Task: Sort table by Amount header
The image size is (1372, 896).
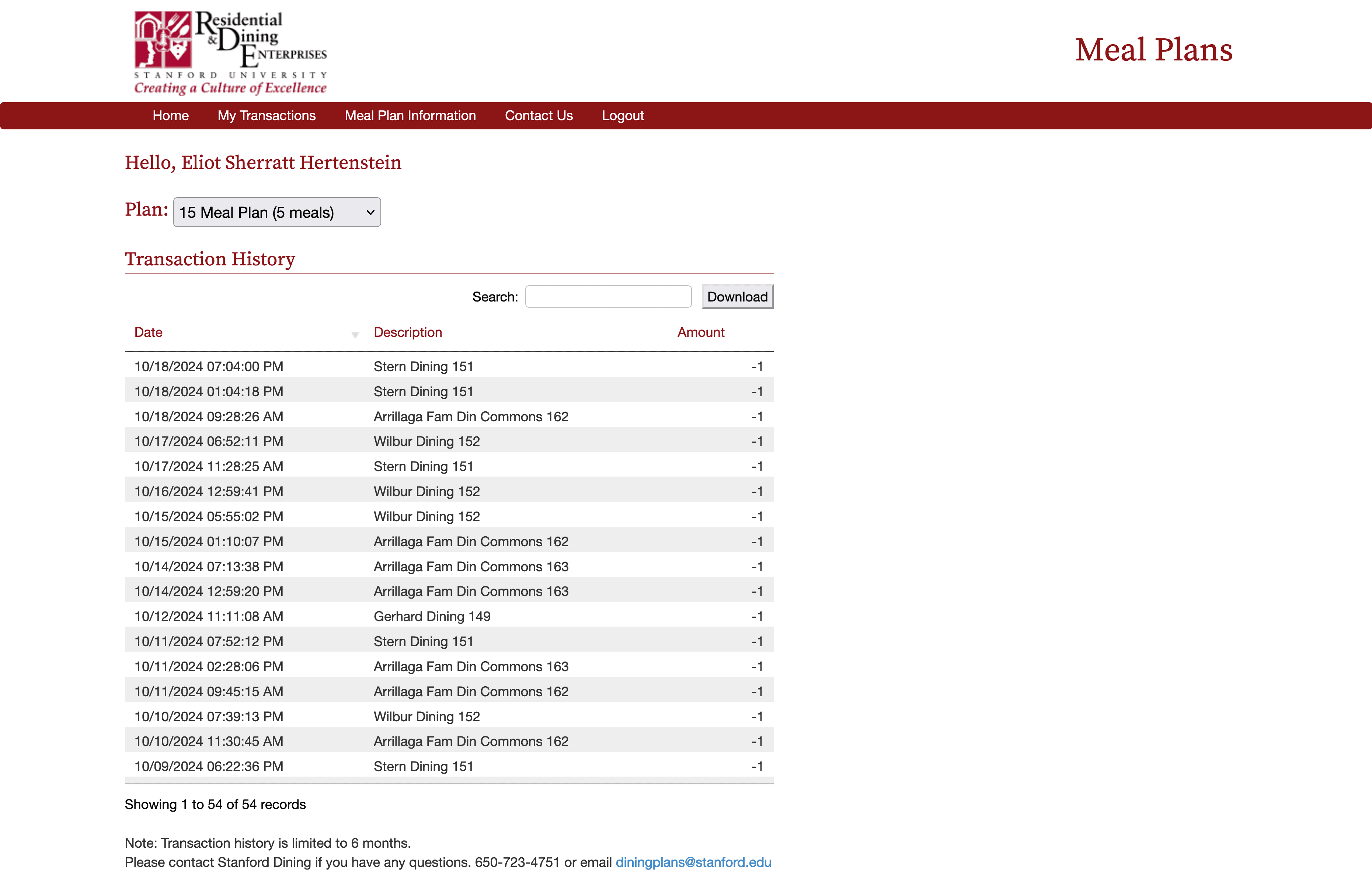Action: point(700,332)
